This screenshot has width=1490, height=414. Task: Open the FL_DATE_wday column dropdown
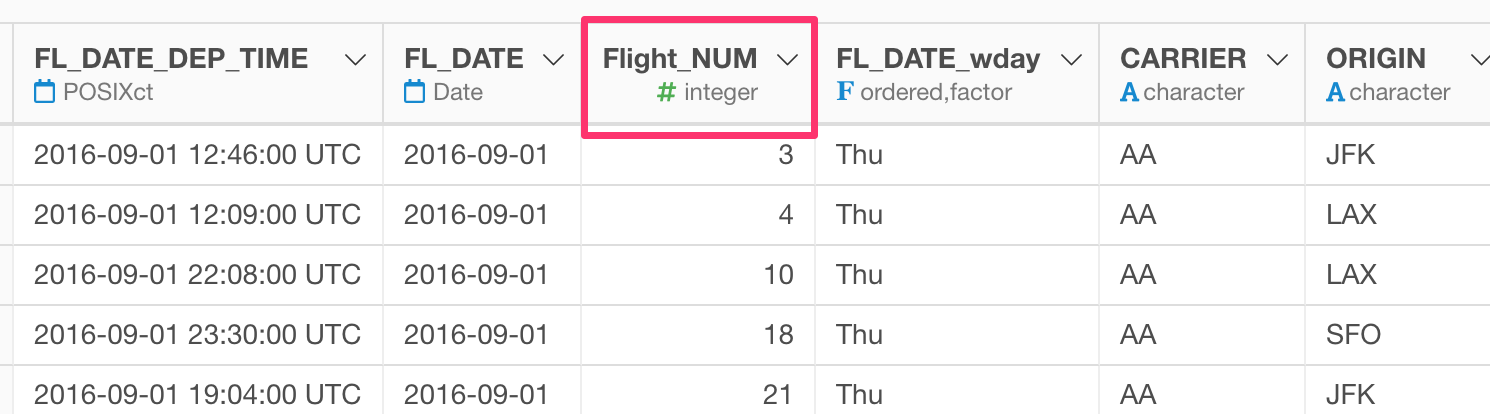(x=1072, y=60)
